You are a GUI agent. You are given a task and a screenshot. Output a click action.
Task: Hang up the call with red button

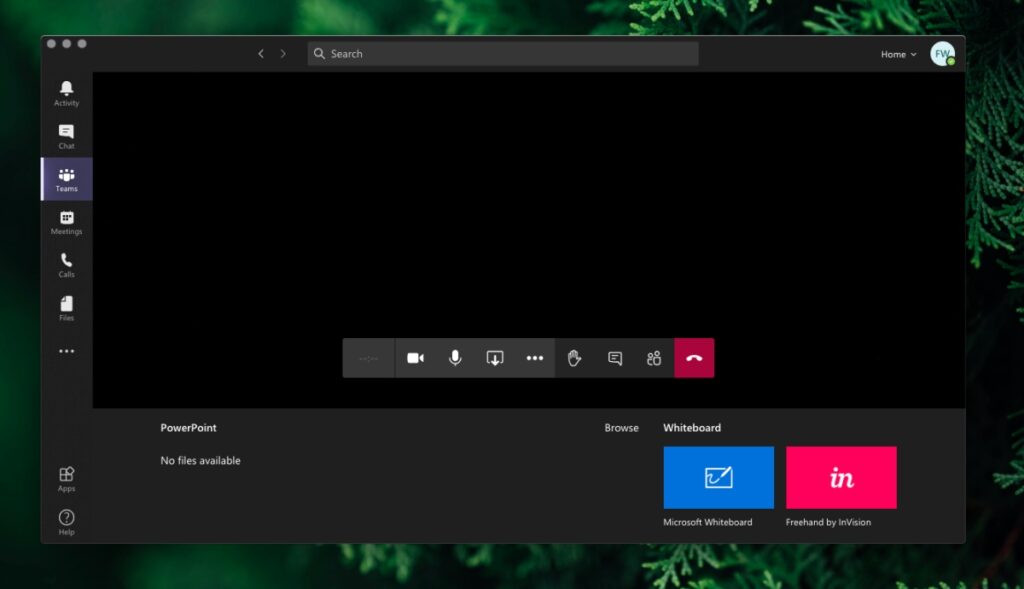(694, 358)
